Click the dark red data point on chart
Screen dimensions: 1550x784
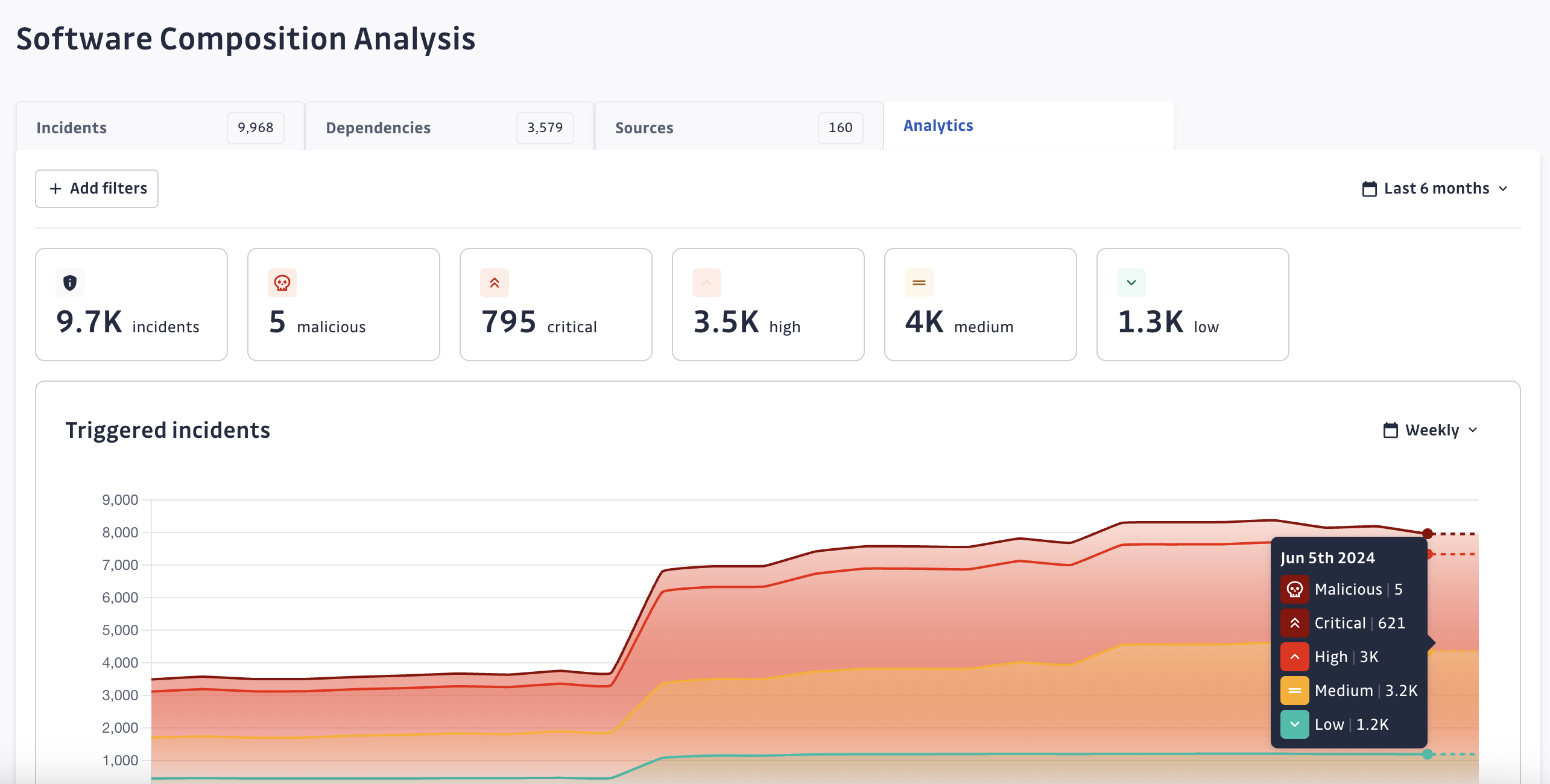coord(1428,534)
